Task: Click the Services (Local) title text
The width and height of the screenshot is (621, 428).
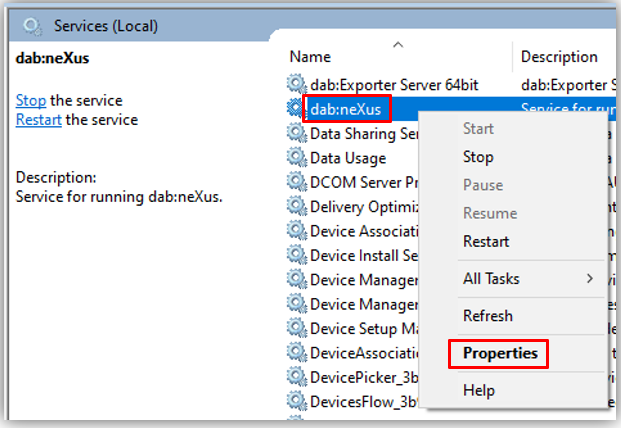Action: pyautogui.click(x=106, y=26)
